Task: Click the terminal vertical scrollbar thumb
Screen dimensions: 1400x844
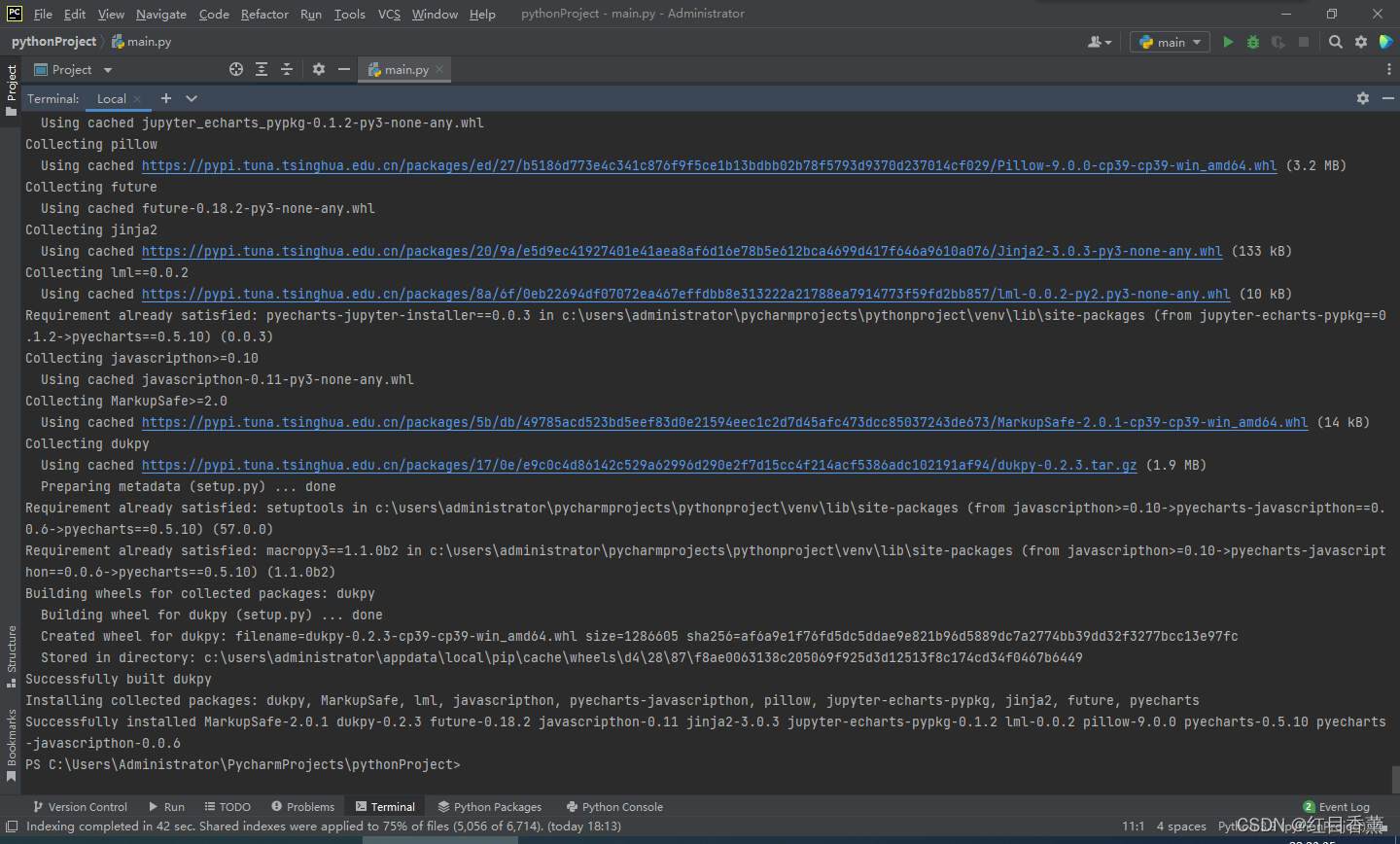Action: tap(1395, 780)
